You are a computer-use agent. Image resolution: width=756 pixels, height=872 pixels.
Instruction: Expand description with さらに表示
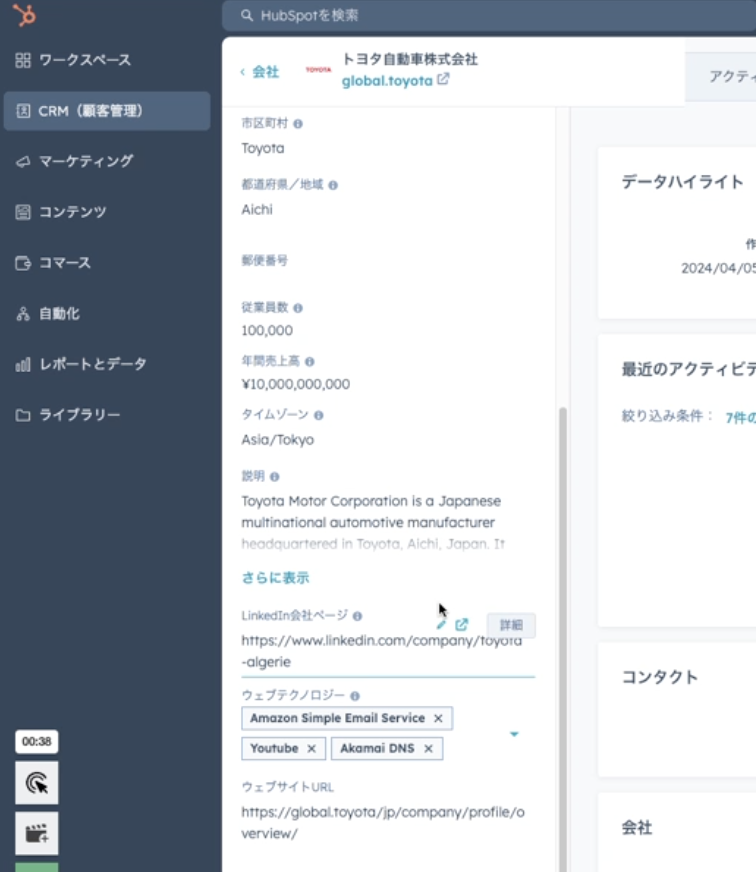coord(275,578)
